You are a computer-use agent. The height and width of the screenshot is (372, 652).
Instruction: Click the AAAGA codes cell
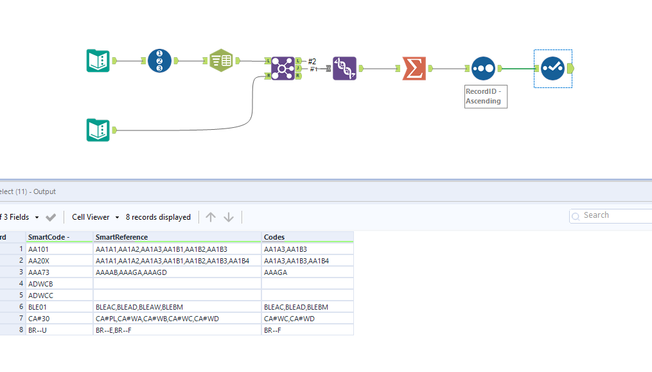(x=307, y=272)
